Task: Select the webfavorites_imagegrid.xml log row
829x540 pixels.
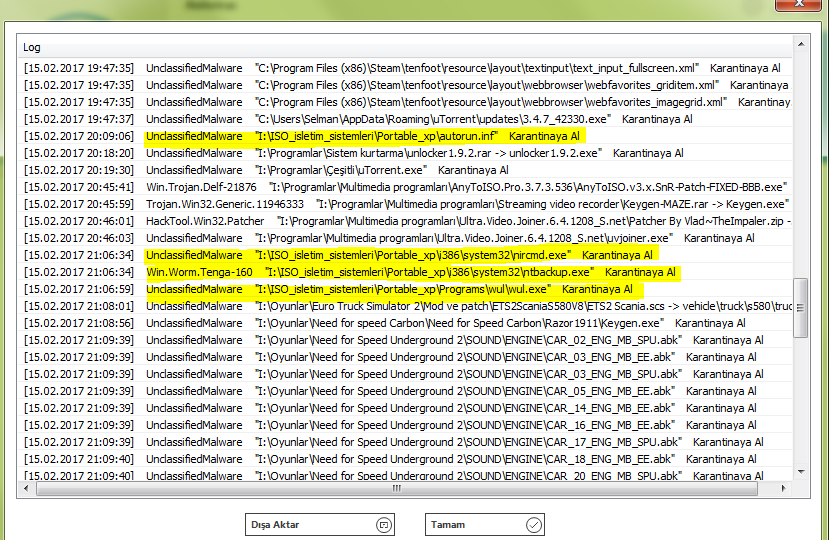Action: point(406,102)
